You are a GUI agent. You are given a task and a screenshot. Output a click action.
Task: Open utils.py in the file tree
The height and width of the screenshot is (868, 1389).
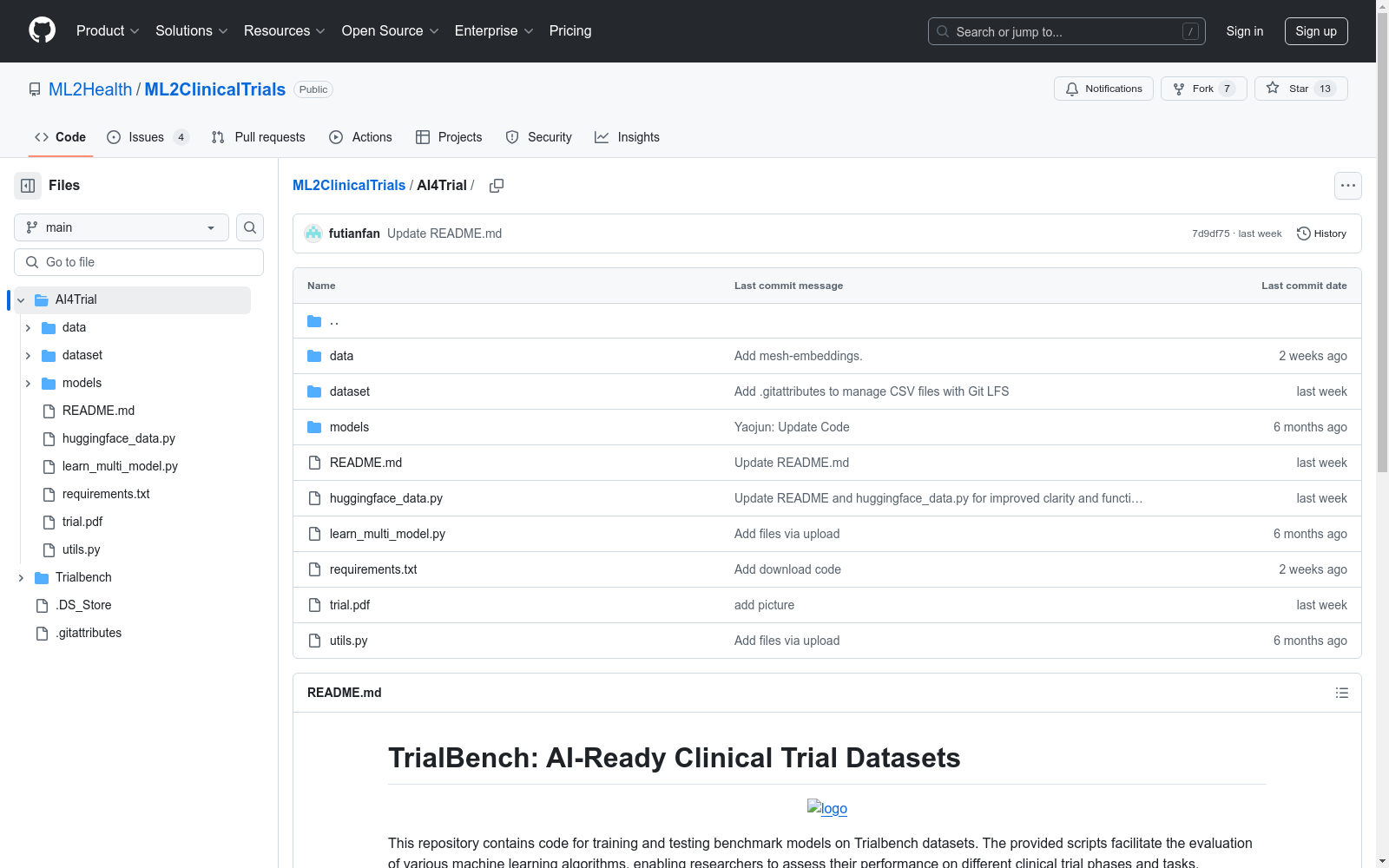coord(82,549)
